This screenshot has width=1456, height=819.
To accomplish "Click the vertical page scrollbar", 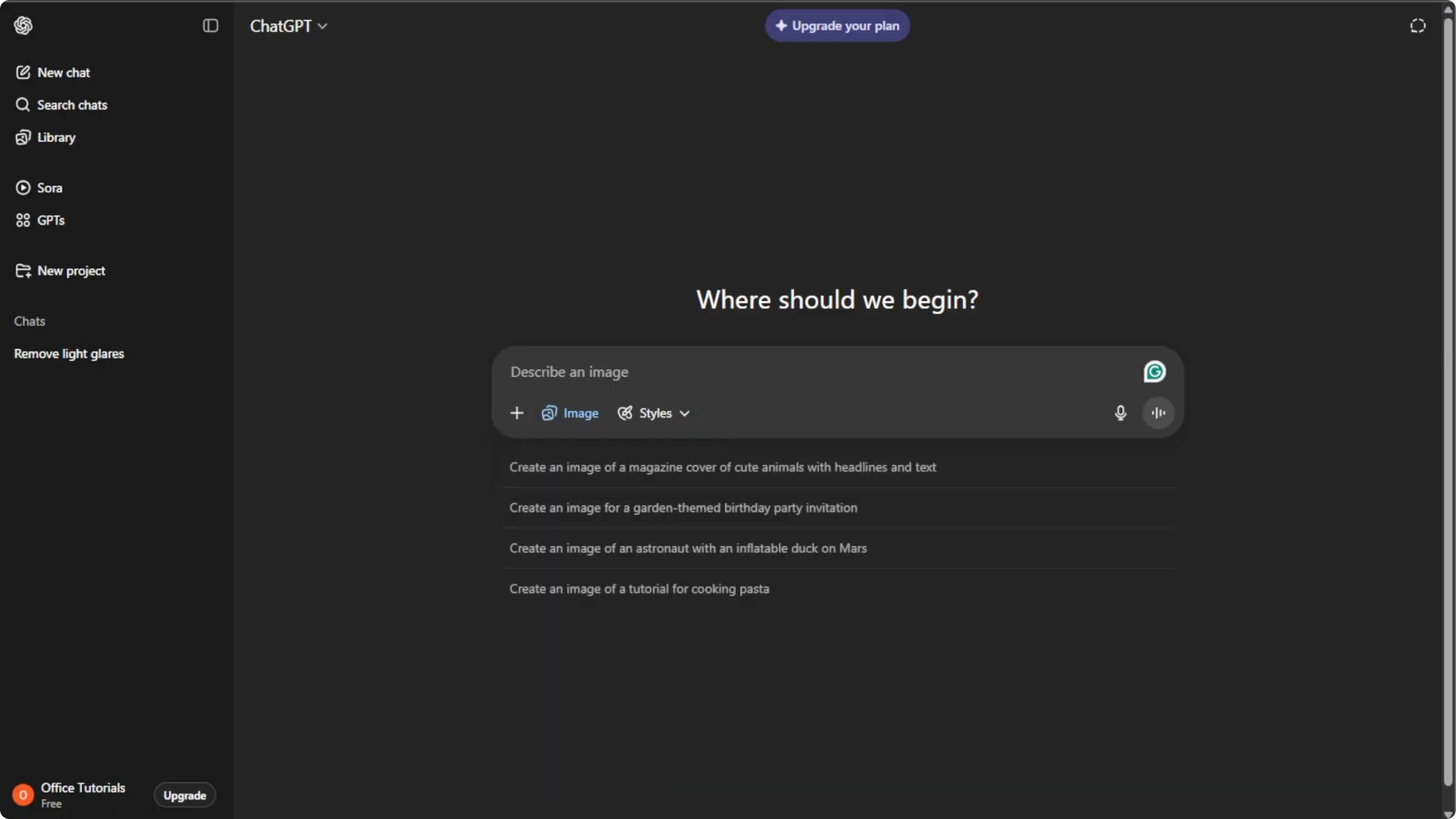I will (x=1448, y=401).
